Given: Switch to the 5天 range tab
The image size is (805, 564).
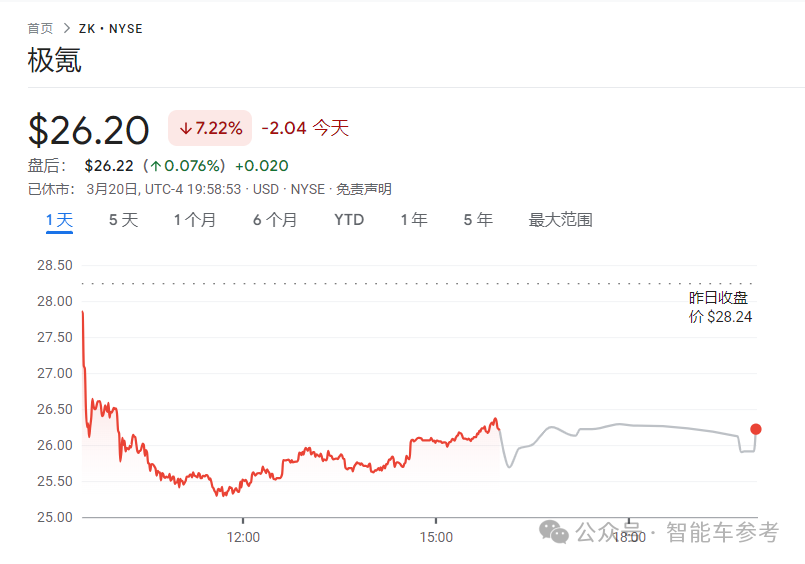Looking at the screenshot, I should coord(123,220).
